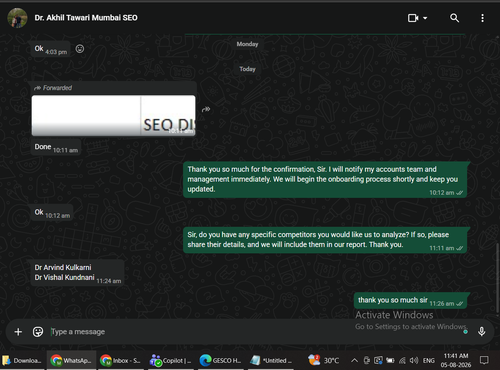Open Downloads folder in taskbar
Viewport: 500px width, 370px height.
22,360
